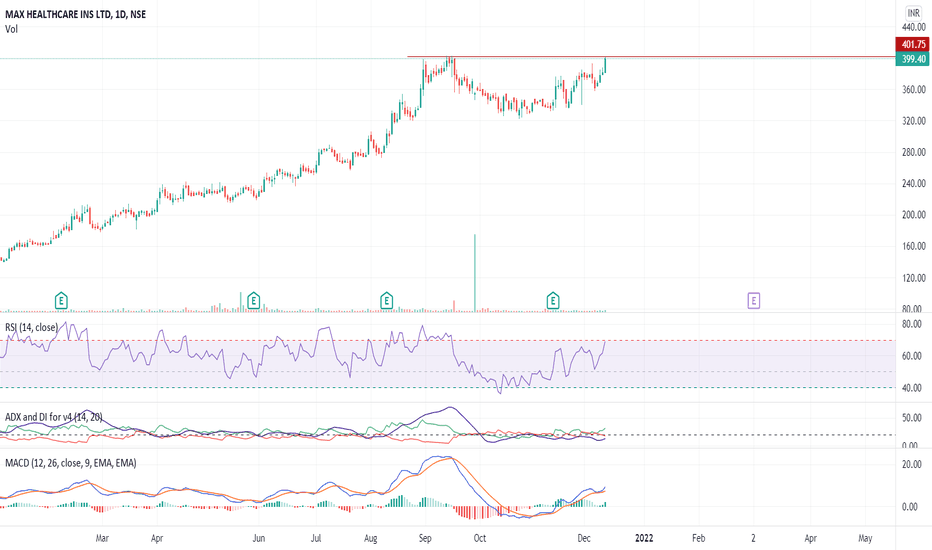Click the Jul label on time axis
The height and width of the screenshot is (550, 932).
316,538
